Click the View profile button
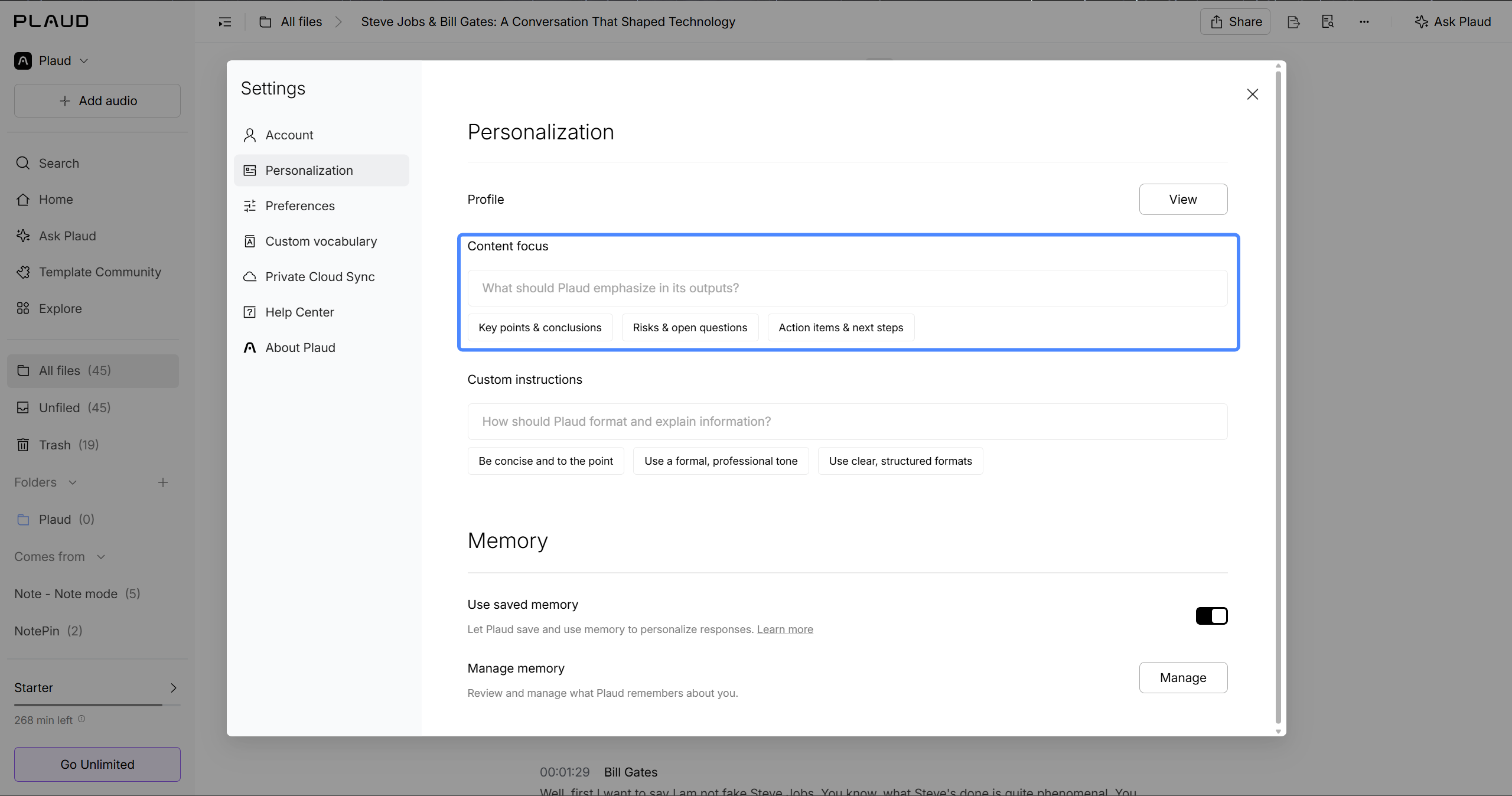The image size is (1512, 796). coord(1183,200)
